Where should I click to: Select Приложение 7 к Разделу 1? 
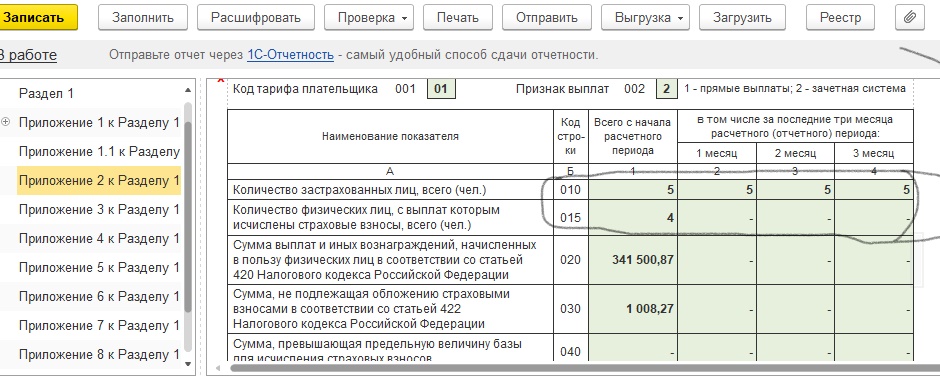tap(99, 326)
